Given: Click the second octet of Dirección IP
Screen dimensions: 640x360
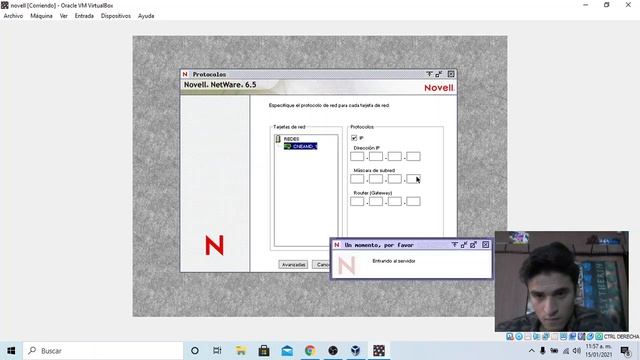Looking at the screenshot, I should pyautogui.click(x=376, y=156).
